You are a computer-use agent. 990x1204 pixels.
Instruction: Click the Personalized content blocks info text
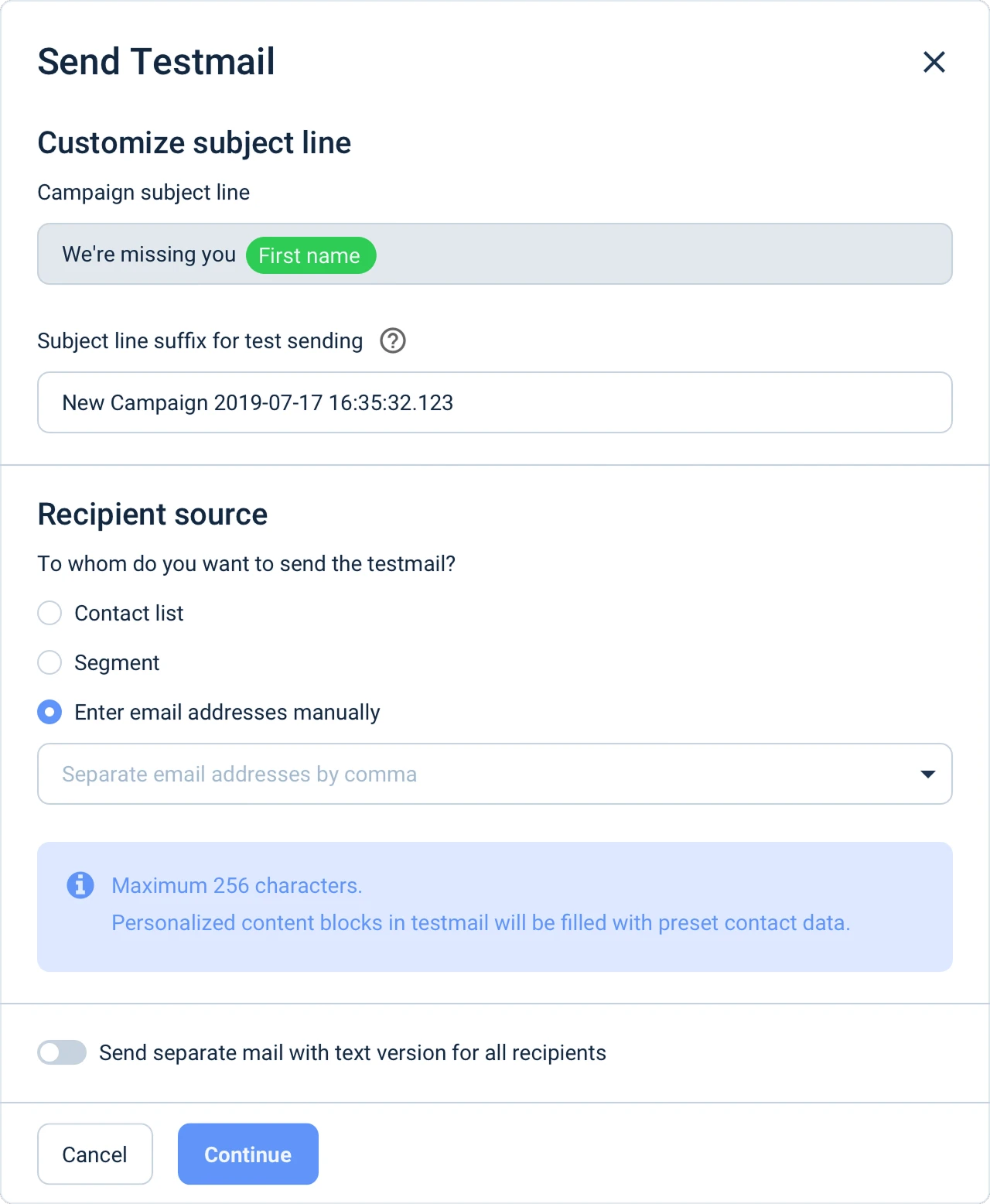pos(480,922)
